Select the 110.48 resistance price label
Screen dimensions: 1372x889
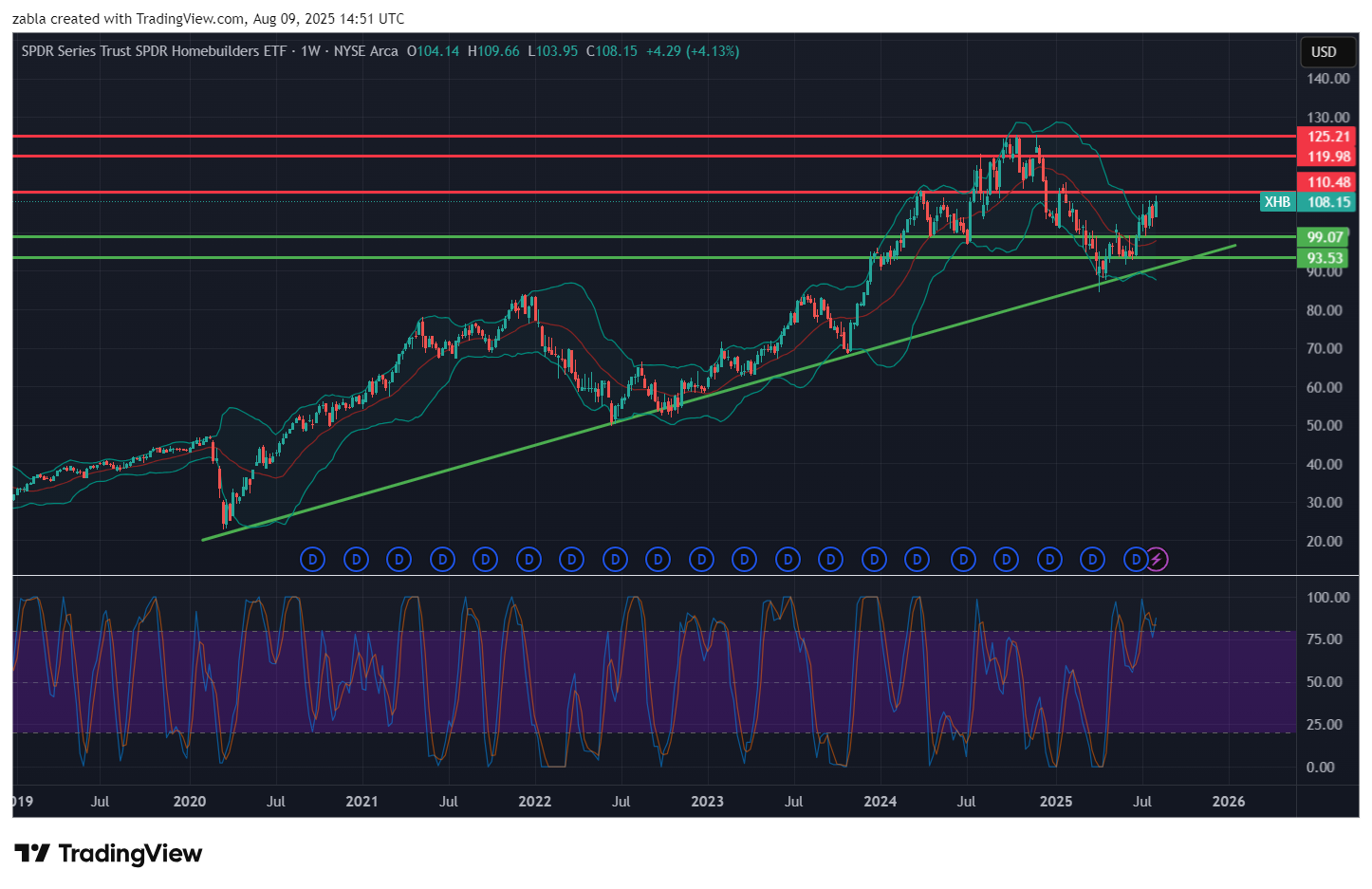[1327, 182]
